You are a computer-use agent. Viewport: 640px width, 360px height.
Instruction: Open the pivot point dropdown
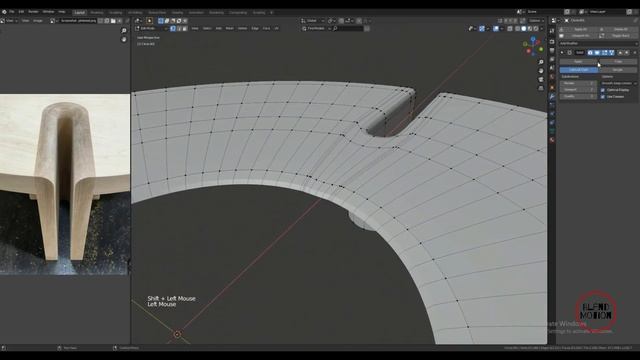pyautogui.click(x=331, y=21)
